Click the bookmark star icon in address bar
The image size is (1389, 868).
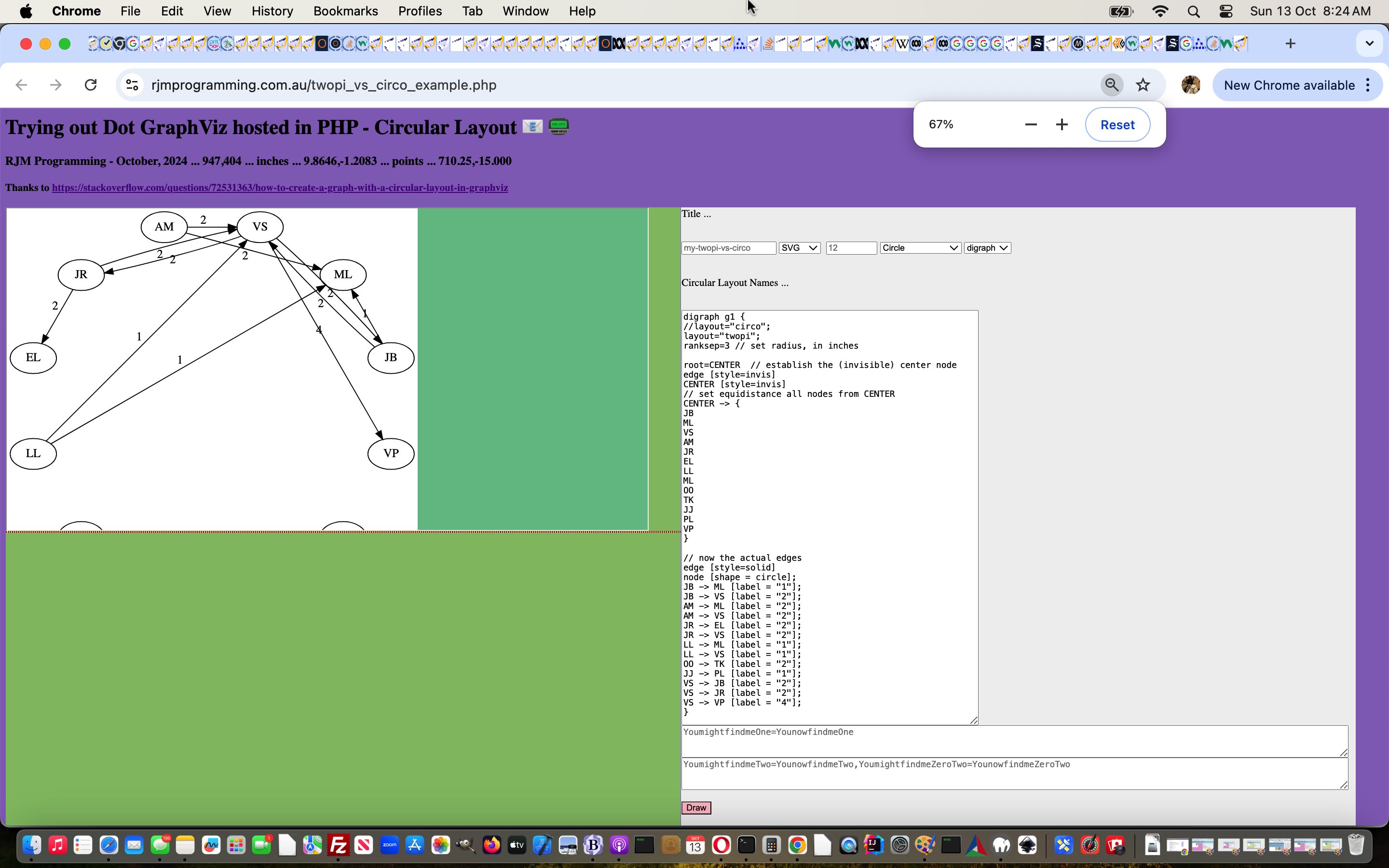(1143, 85)
